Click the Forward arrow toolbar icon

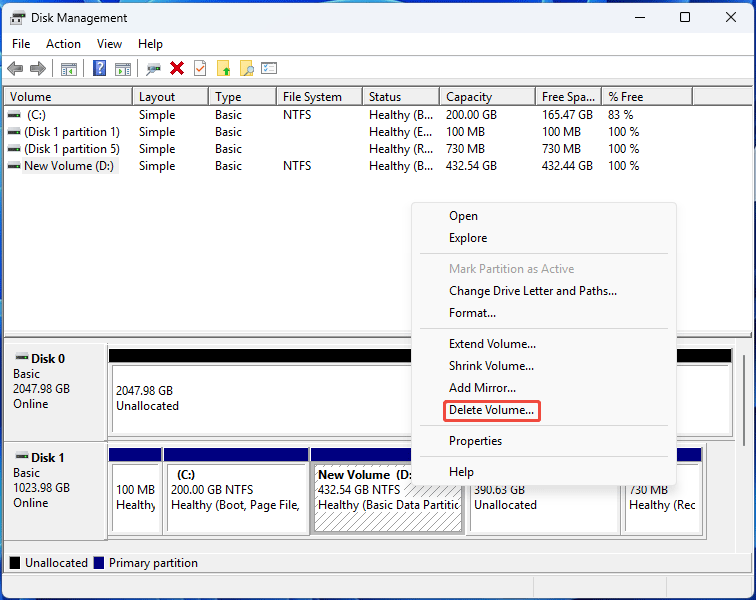click(x=38, y=68)
